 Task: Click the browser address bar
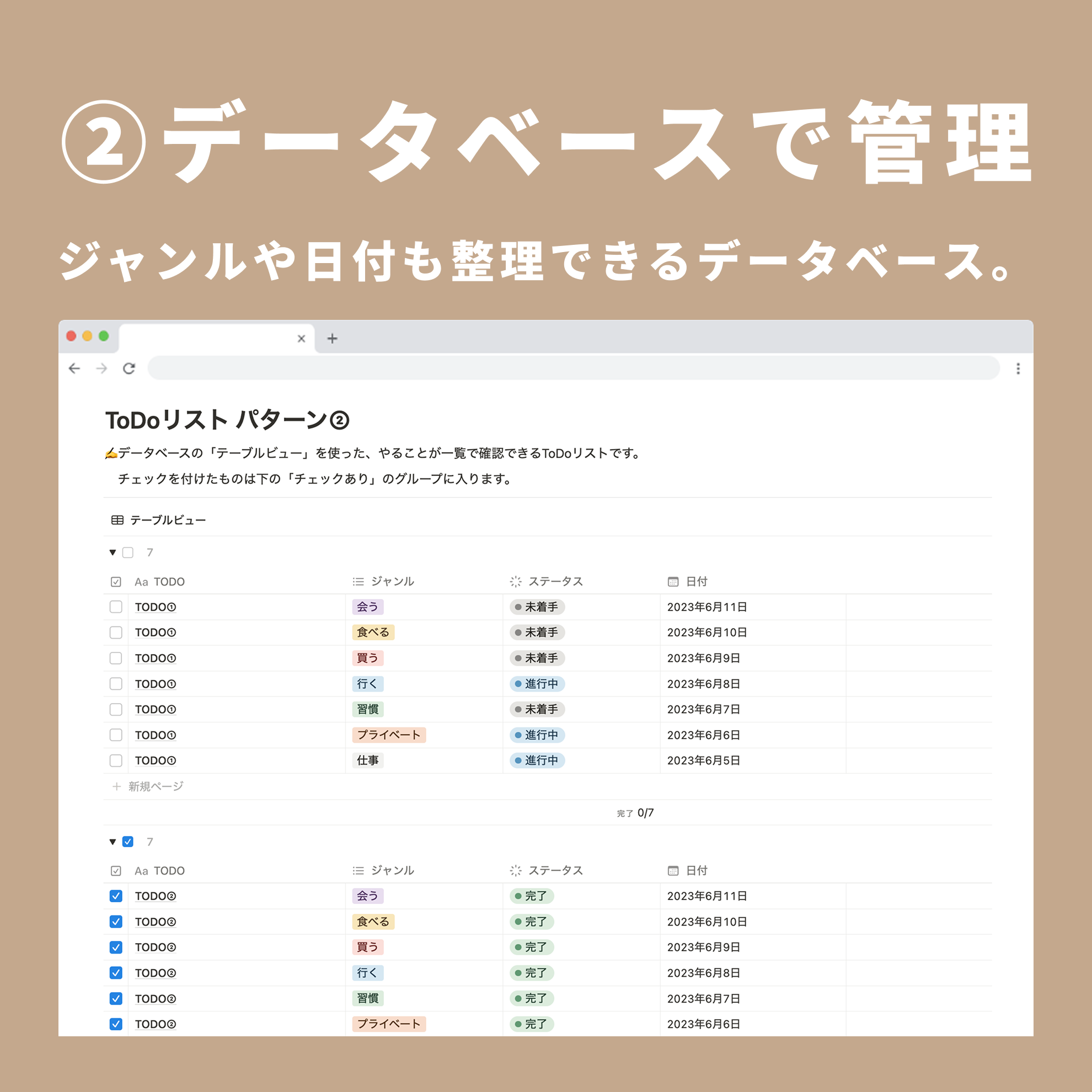click(x=573, y=368)
